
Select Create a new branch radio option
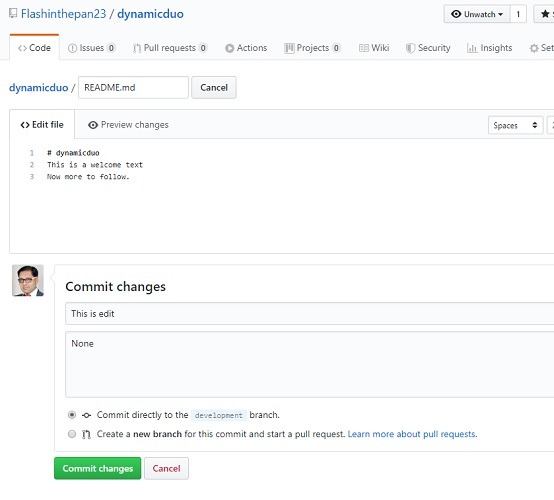click(x=72, y=434)
